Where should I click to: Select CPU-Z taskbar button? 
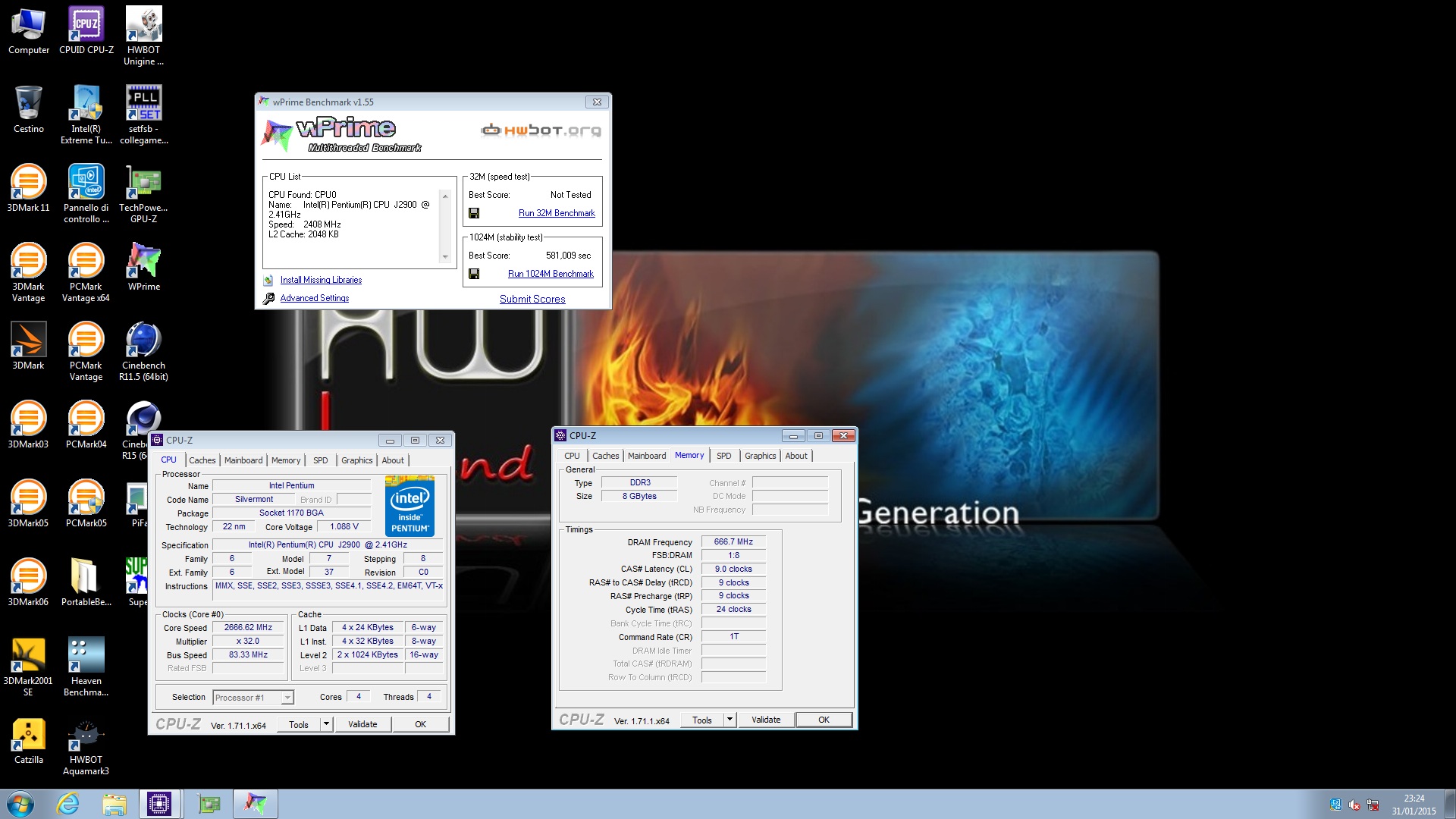(x=159, y=804)
